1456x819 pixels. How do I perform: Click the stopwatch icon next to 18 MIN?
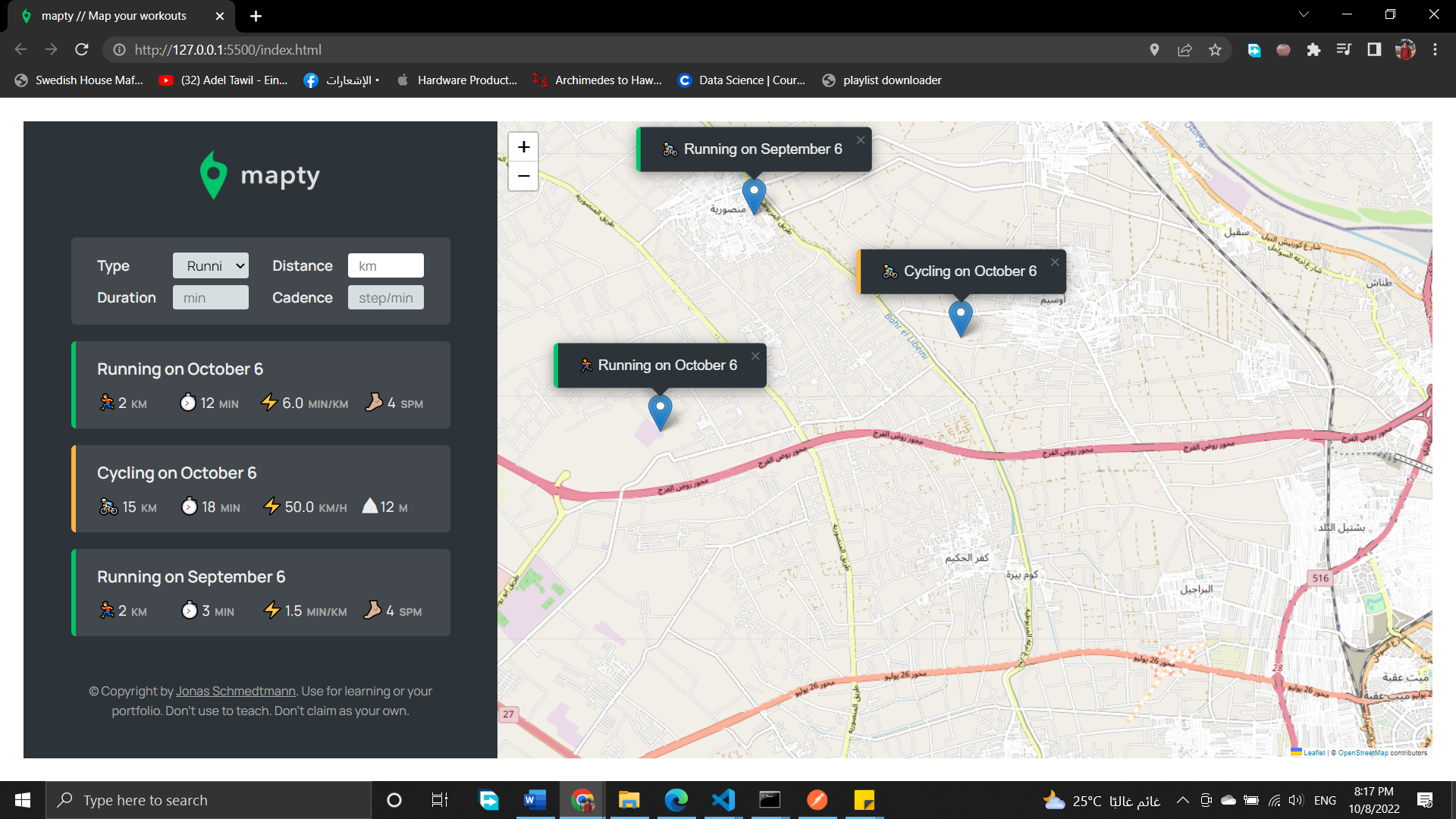187,507
